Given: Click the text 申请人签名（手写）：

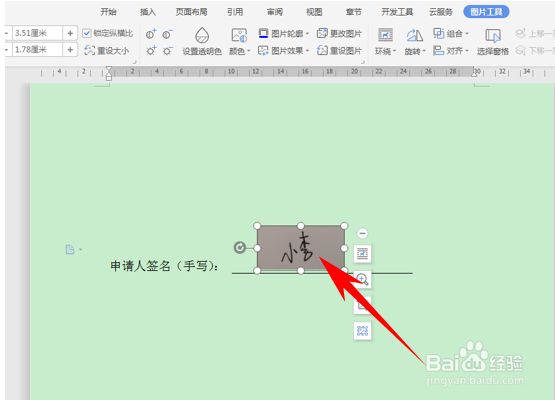Looking at the screenshot, I should 165,266.
